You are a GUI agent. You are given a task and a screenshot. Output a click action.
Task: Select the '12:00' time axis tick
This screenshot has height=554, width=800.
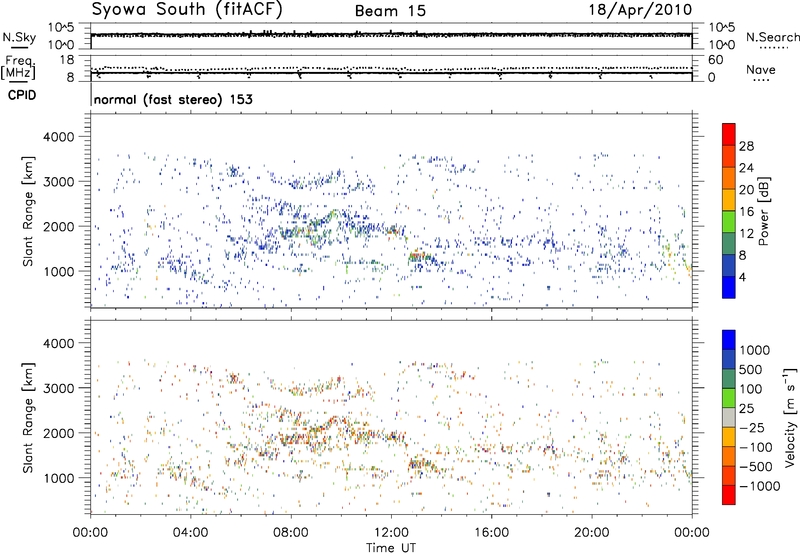[x=391, y=533]
